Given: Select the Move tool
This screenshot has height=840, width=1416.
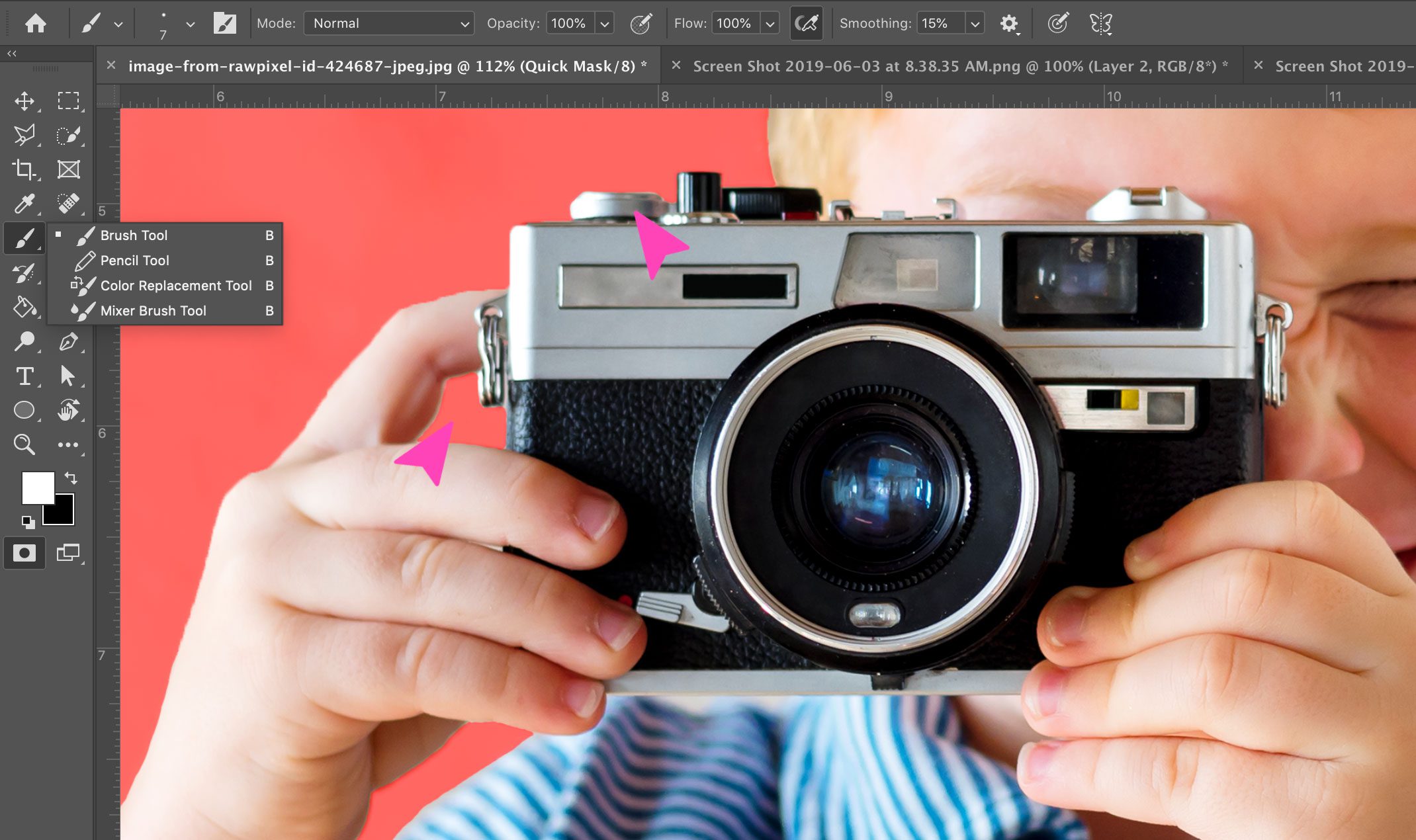Looking at the screenshot, I should (x=24, y=101).
